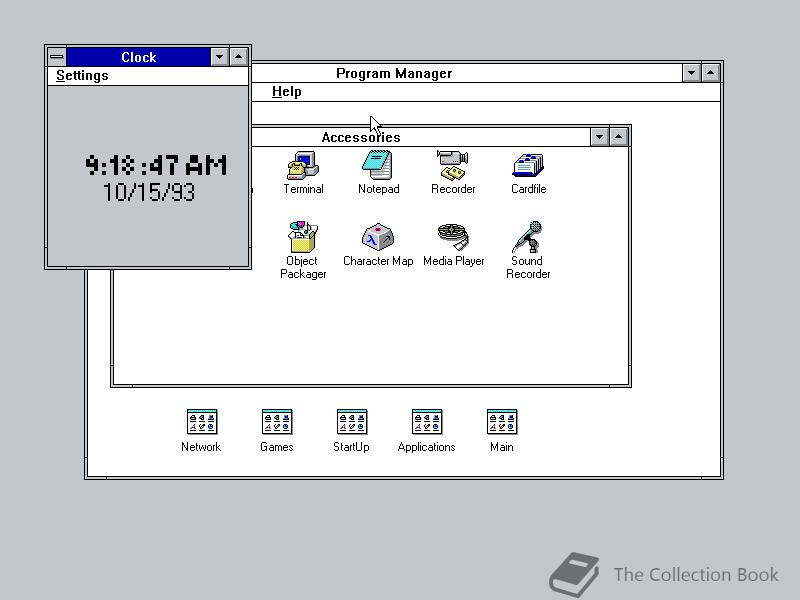800x600 pixels.
Task: Launch Notepad from Accessories
Action: click(378, 165)
